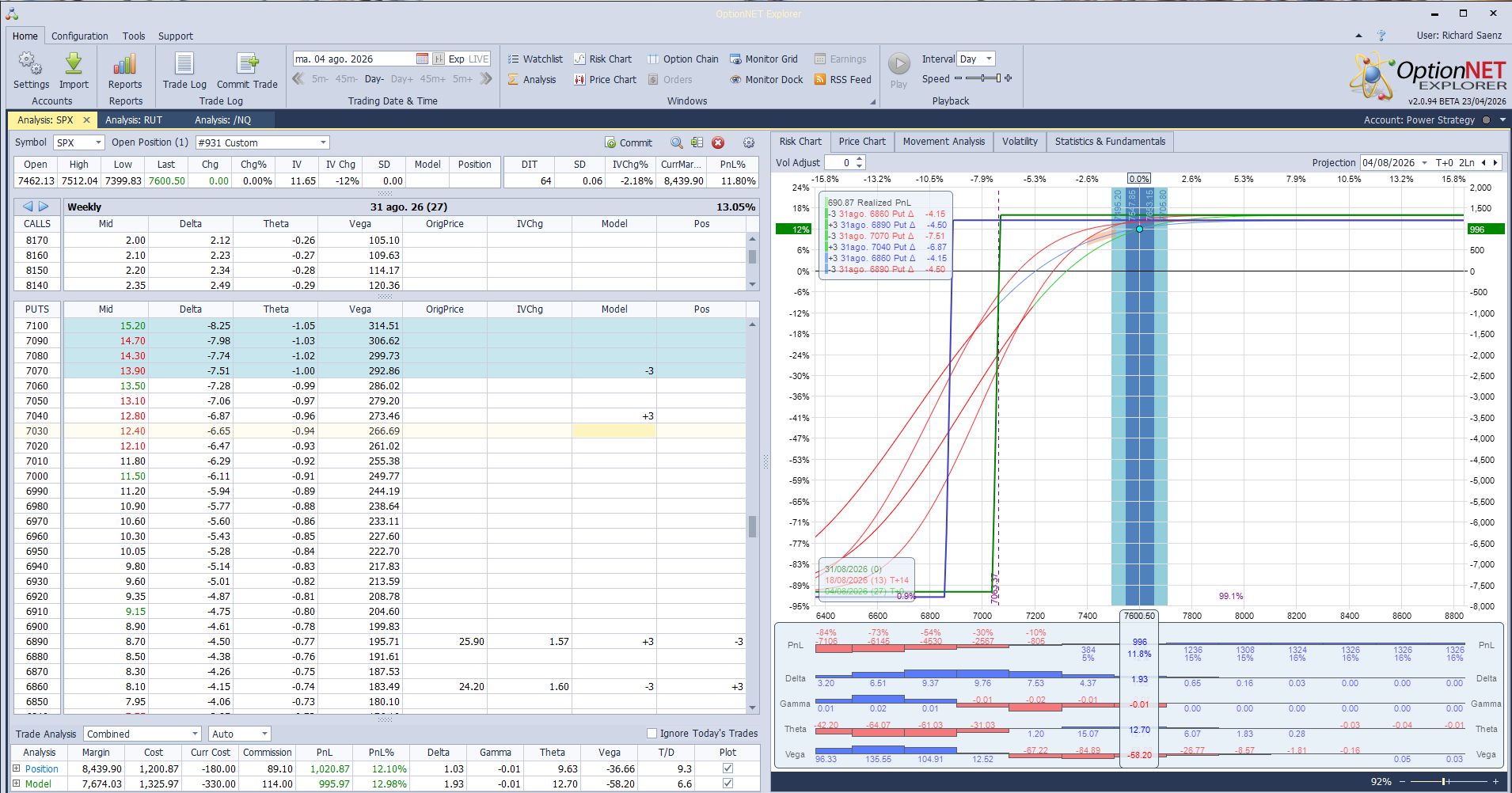Open the help question-mark icon near User
The image size is (1512, 793).
1381,36
